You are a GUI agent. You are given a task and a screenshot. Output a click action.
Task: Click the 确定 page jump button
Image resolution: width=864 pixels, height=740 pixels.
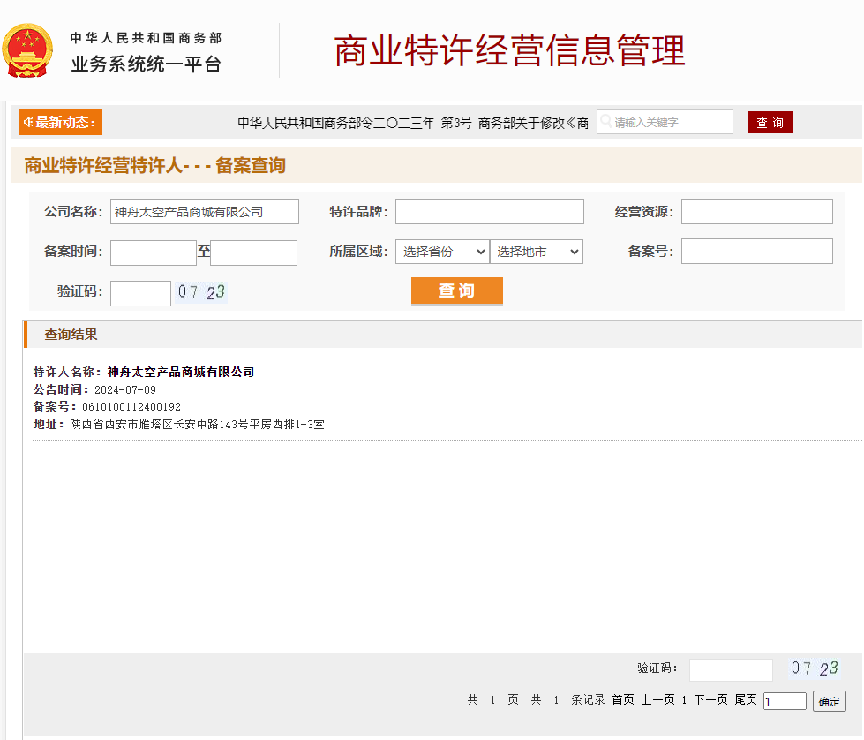pos(829,701)
